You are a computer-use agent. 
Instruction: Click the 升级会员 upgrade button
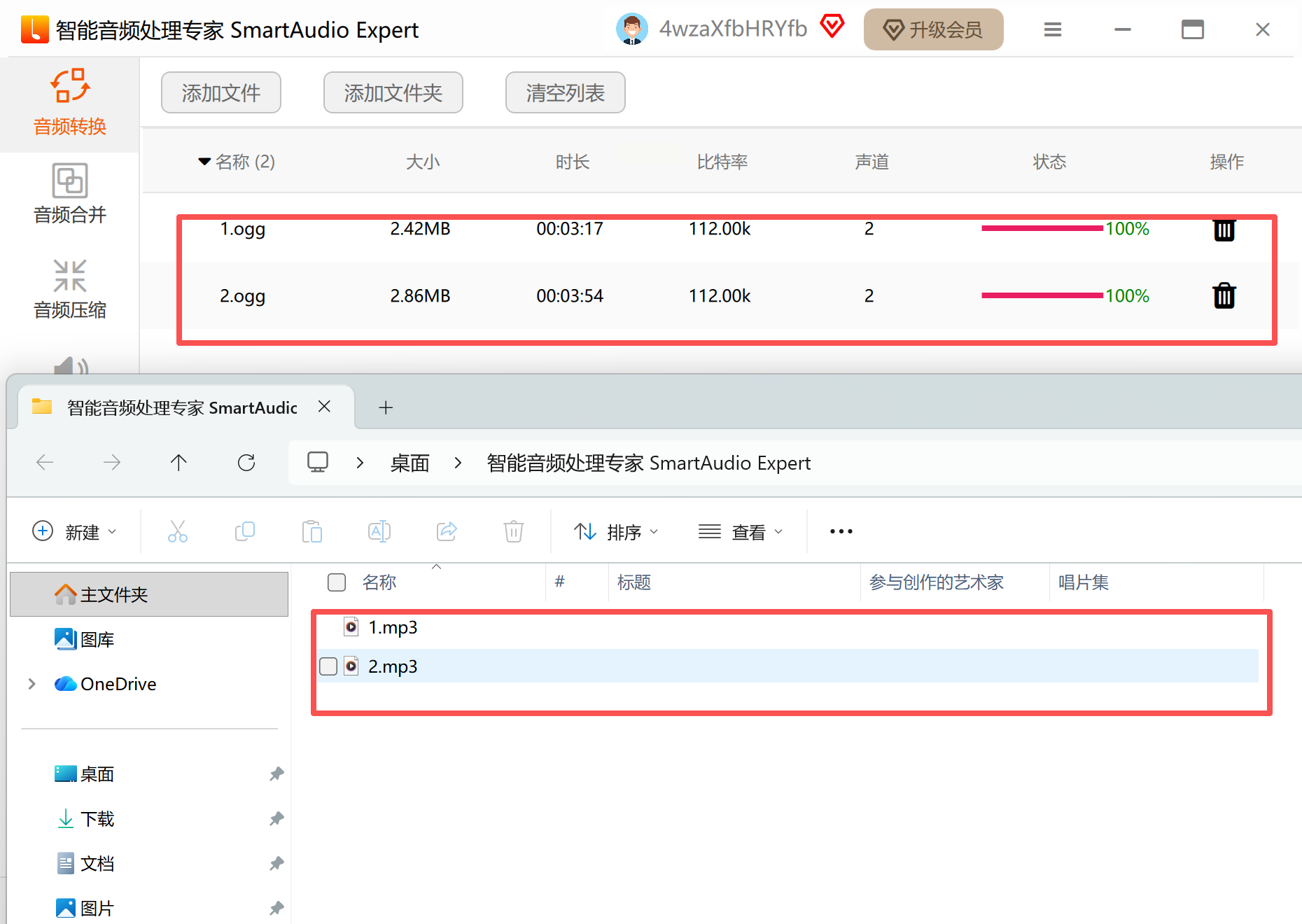coord(933,29)
